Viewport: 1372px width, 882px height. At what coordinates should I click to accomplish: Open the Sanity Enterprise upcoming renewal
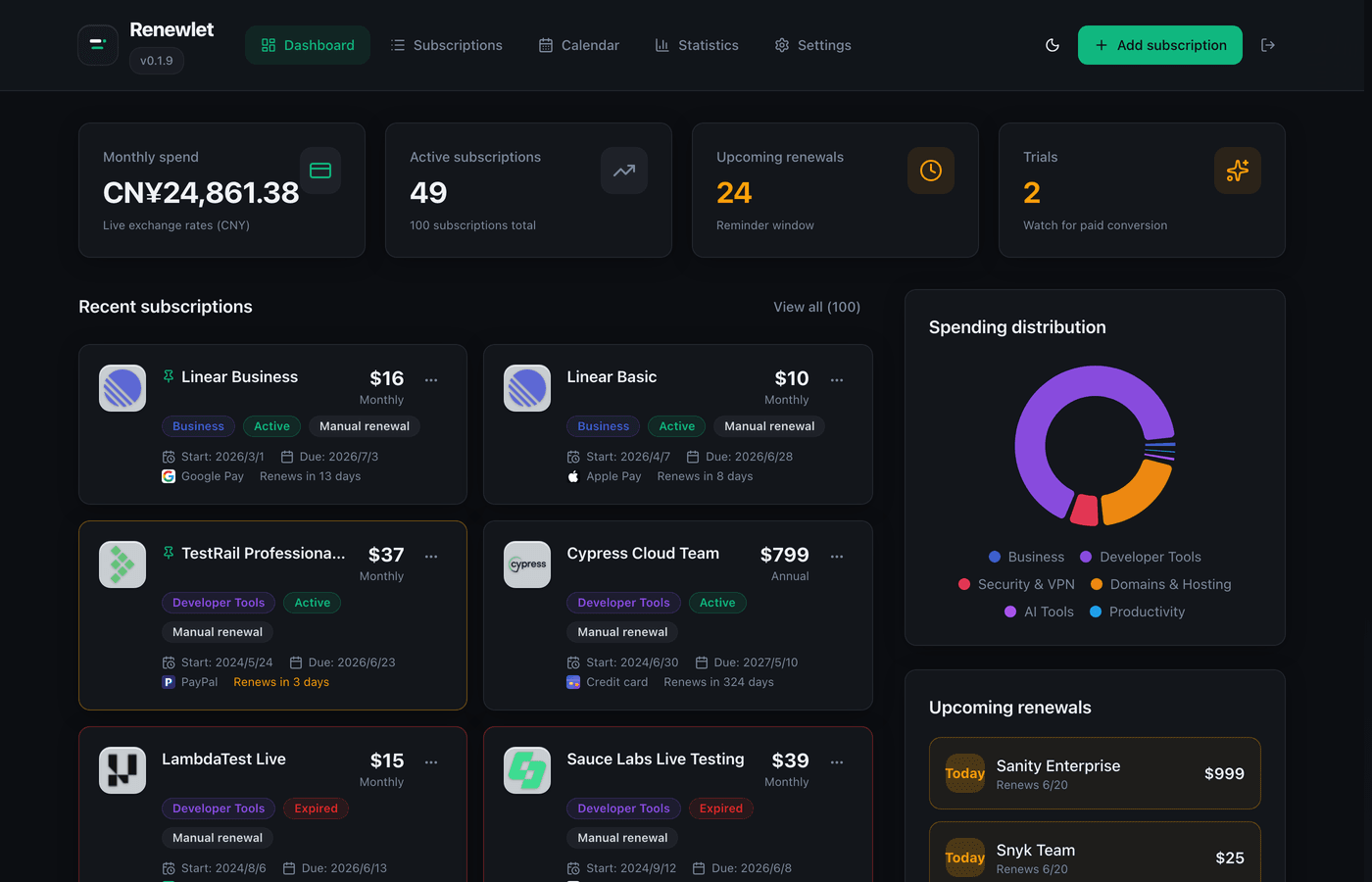tap(1095, 773)
